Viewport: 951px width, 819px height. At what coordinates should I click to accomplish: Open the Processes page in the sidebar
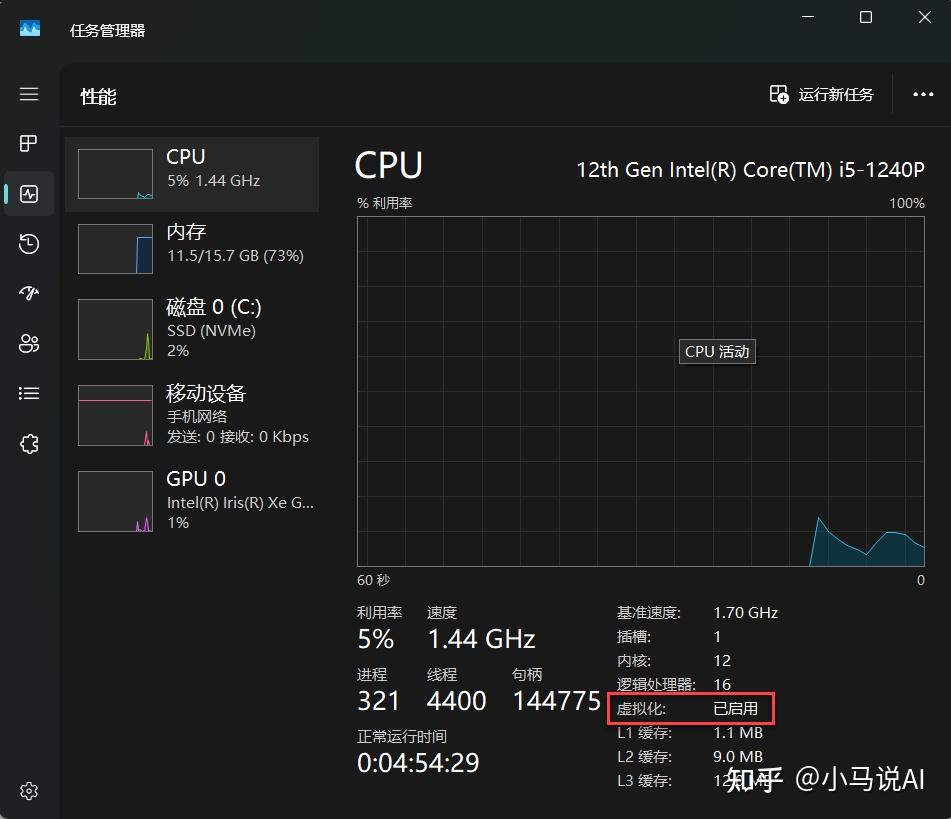(29, 143)
